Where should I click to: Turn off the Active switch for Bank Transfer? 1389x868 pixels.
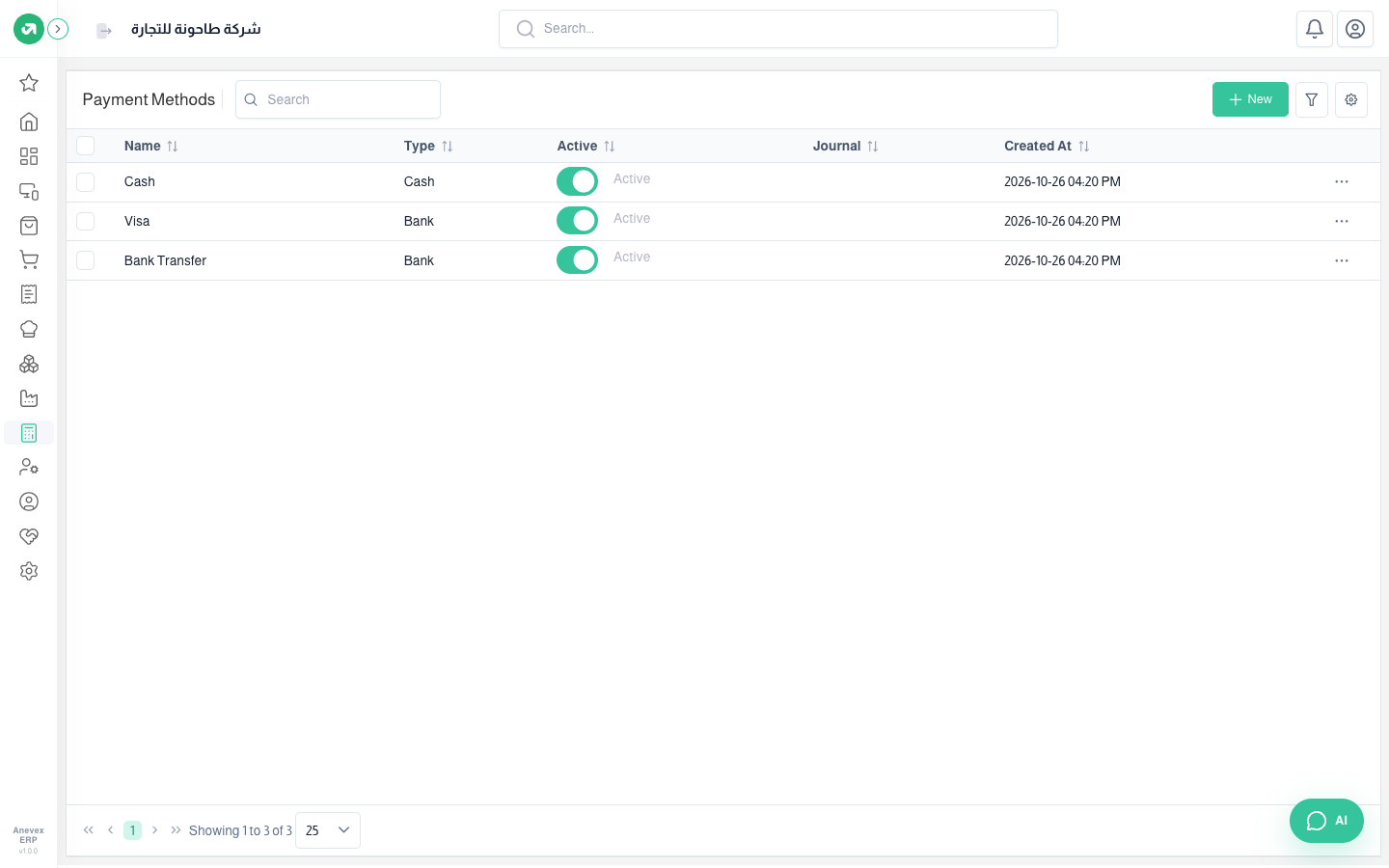pyautogui.click(x=577, y=260)
